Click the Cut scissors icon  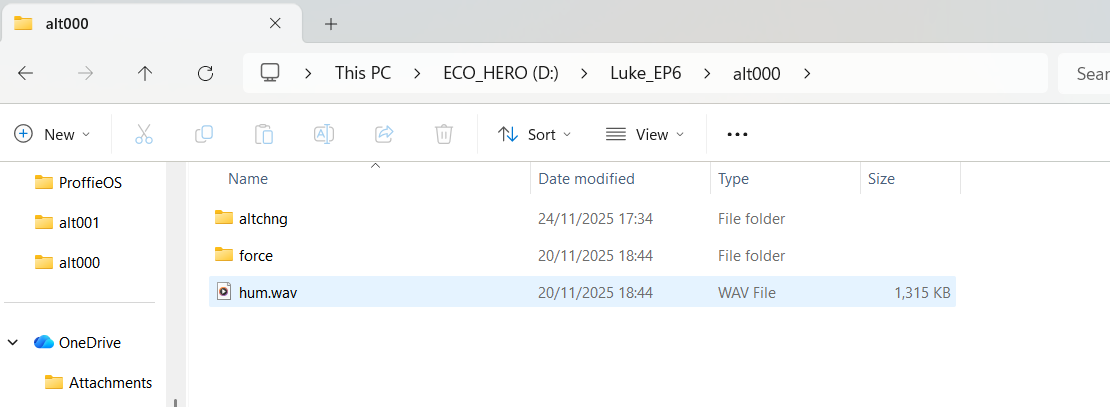point(144,134)
